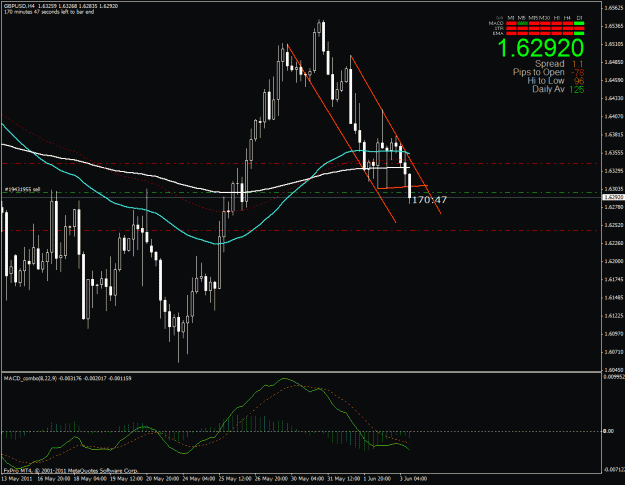Click the Spread value 1.1

578,64
